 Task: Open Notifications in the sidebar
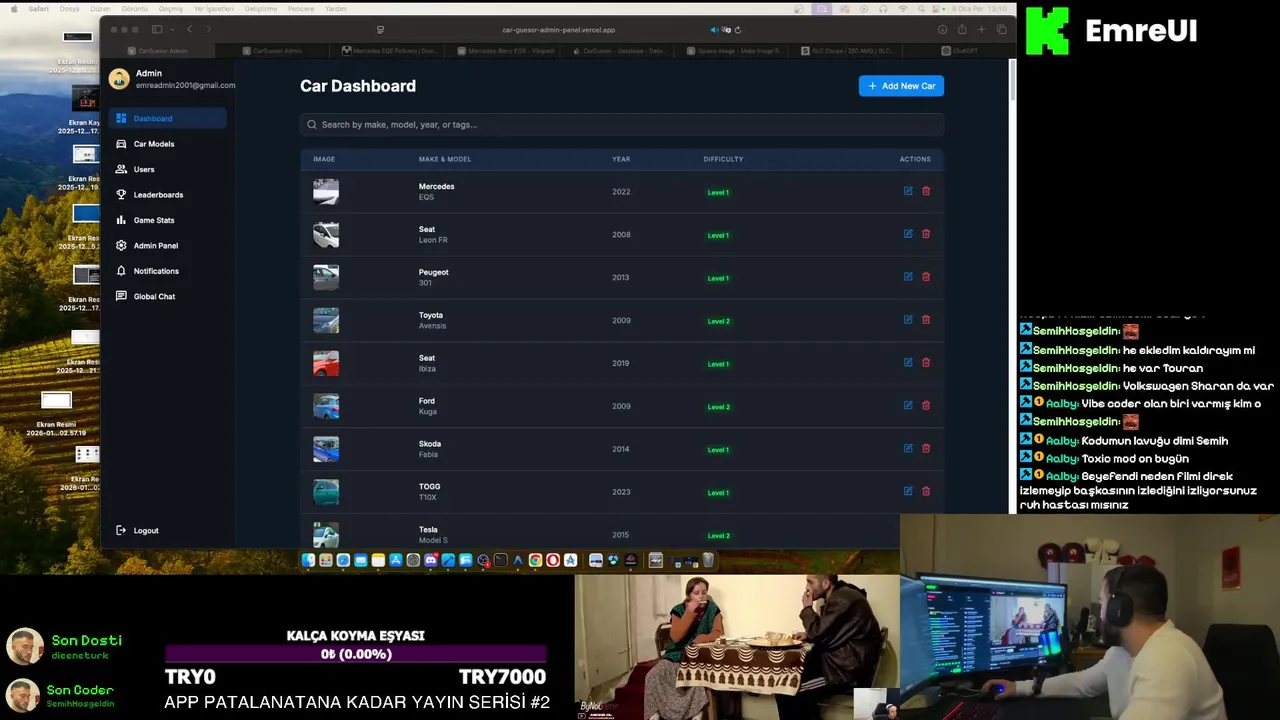pyautogui.click(x=168, y=271)
